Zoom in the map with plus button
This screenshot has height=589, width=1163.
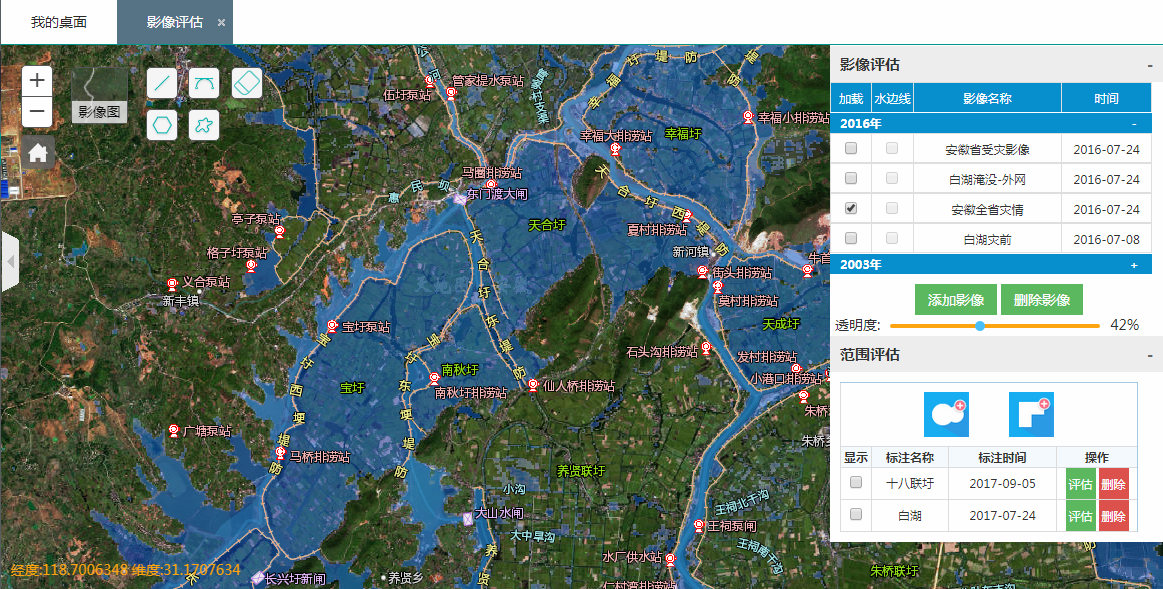coord(37,81)
